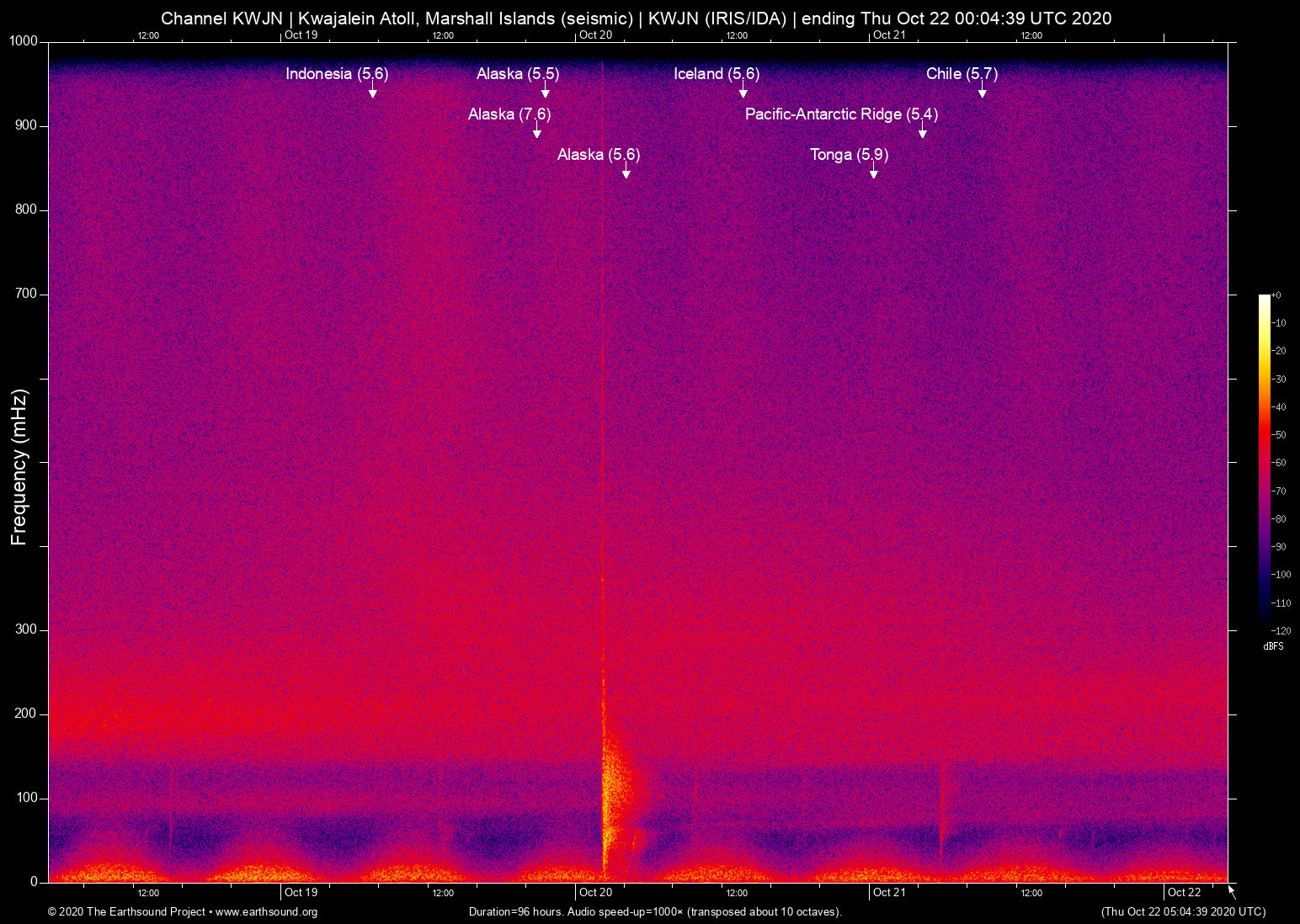This screenshot has height=924, width=1300.
Task: Click the 1000 tick label on frequency axis
Action: [23, 41]
